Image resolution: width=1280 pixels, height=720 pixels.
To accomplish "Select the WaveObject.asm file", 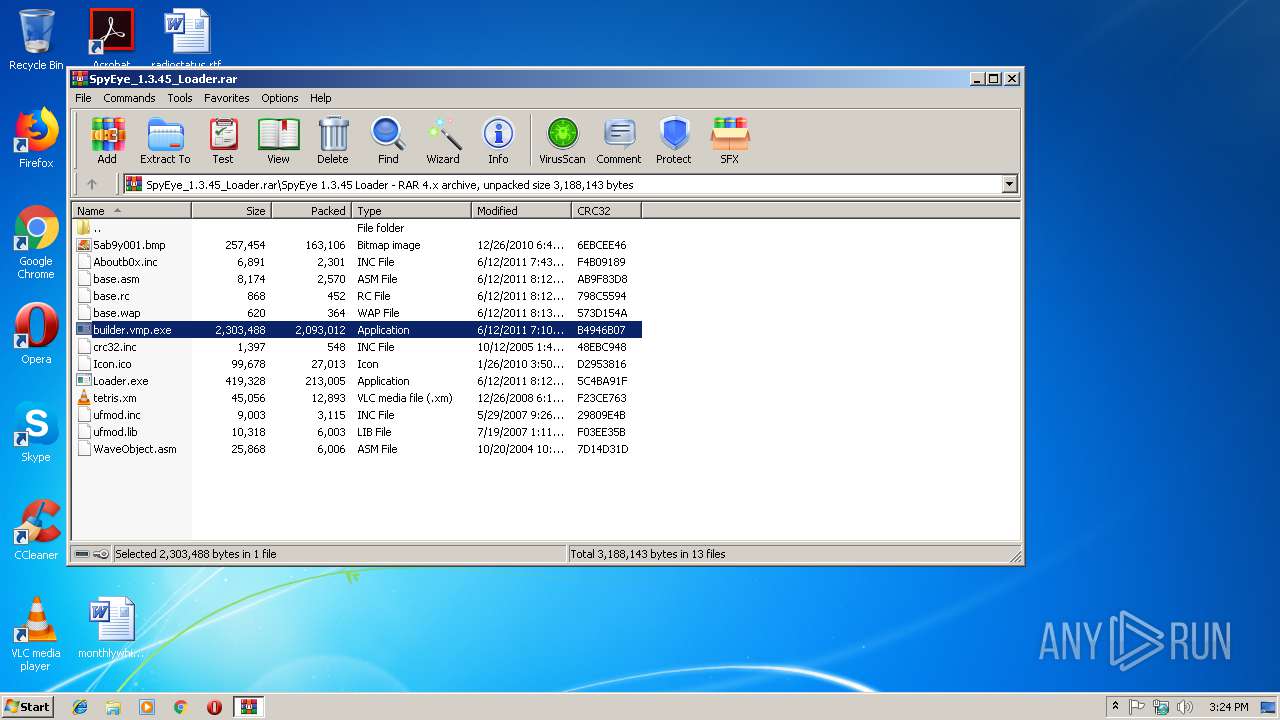I will click(x=357, y=449).
